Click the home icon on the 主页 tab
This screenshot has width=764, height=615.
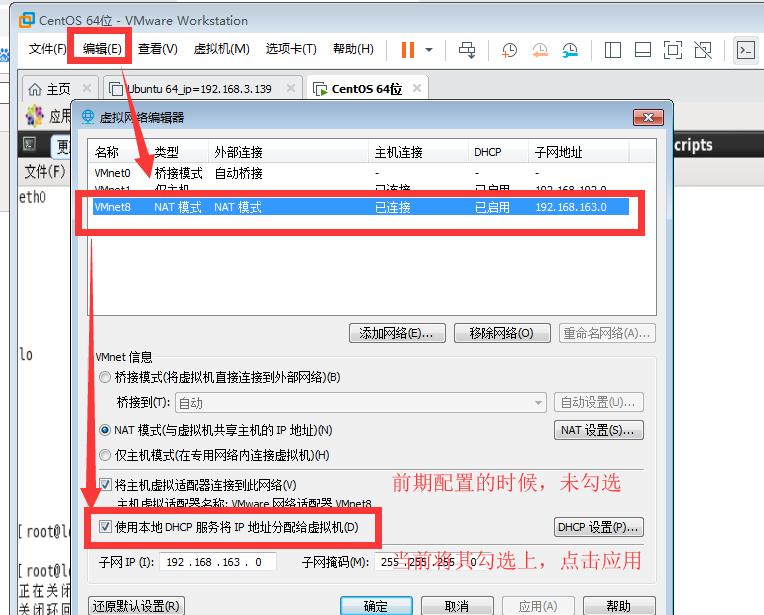click(35, 89)
